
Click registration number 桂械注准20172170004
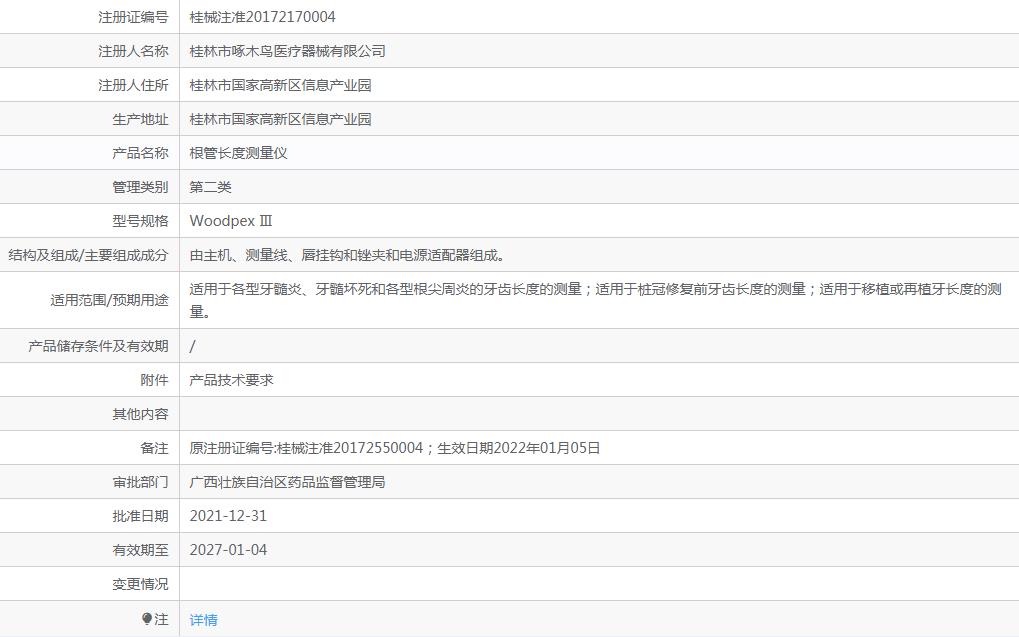coord(262,17)
